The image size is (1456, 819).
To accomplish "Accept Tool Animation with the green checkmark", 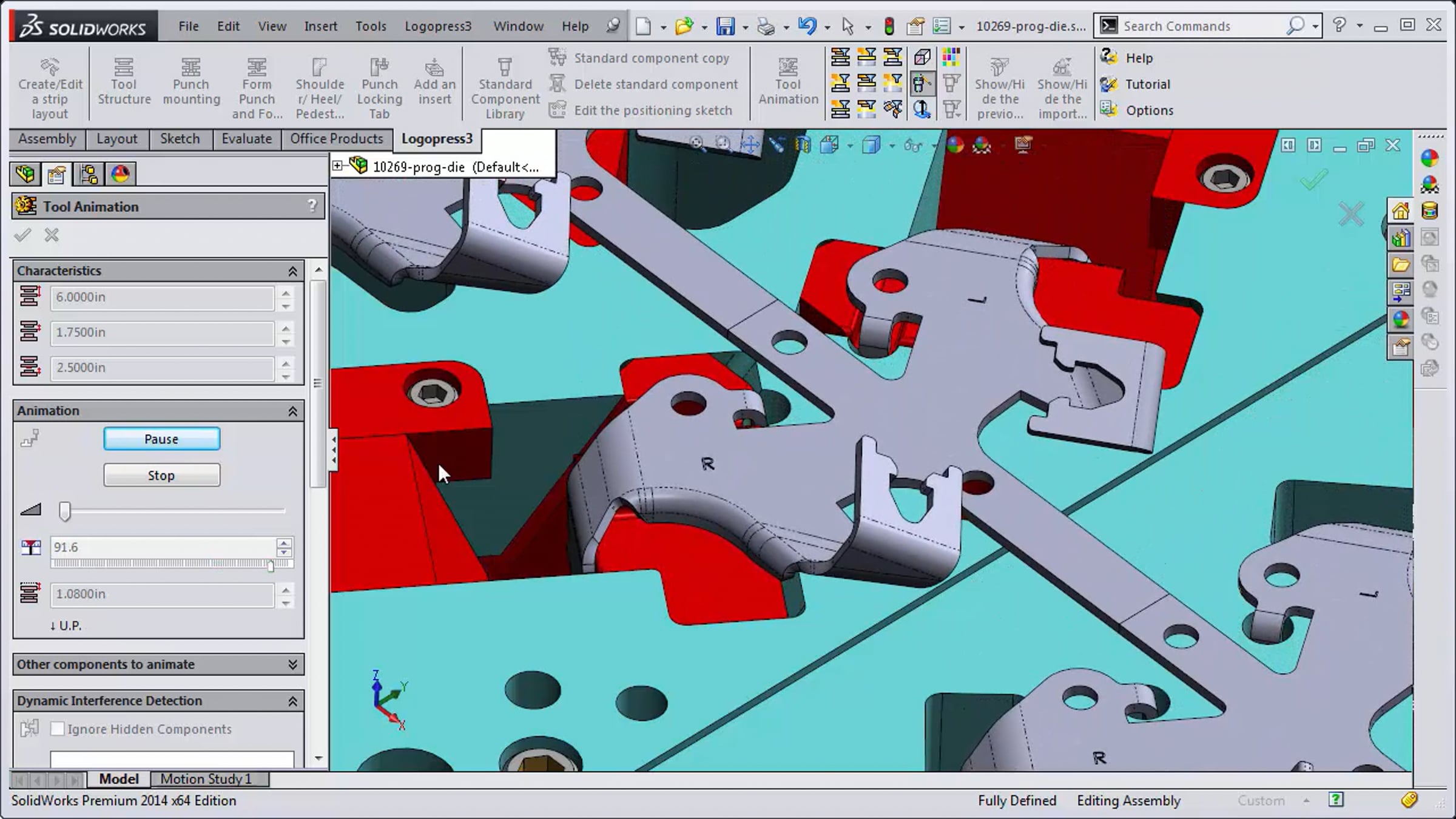I will [22, 235].
